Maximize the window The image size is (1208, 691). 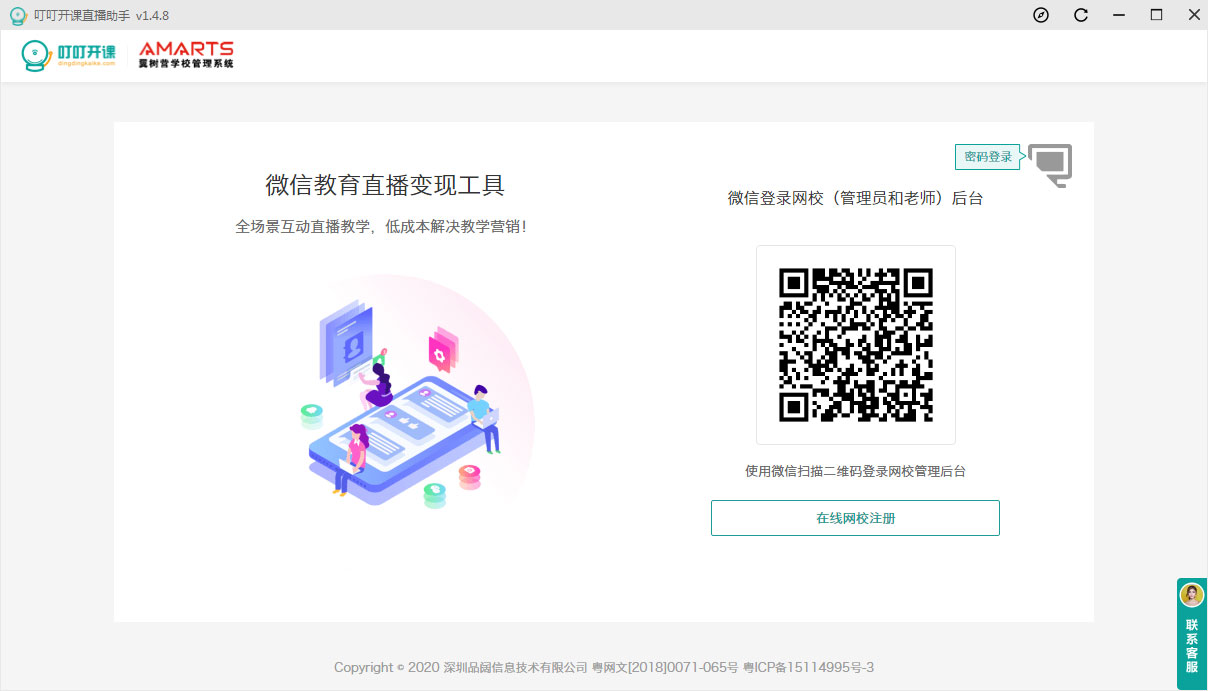1157,15
